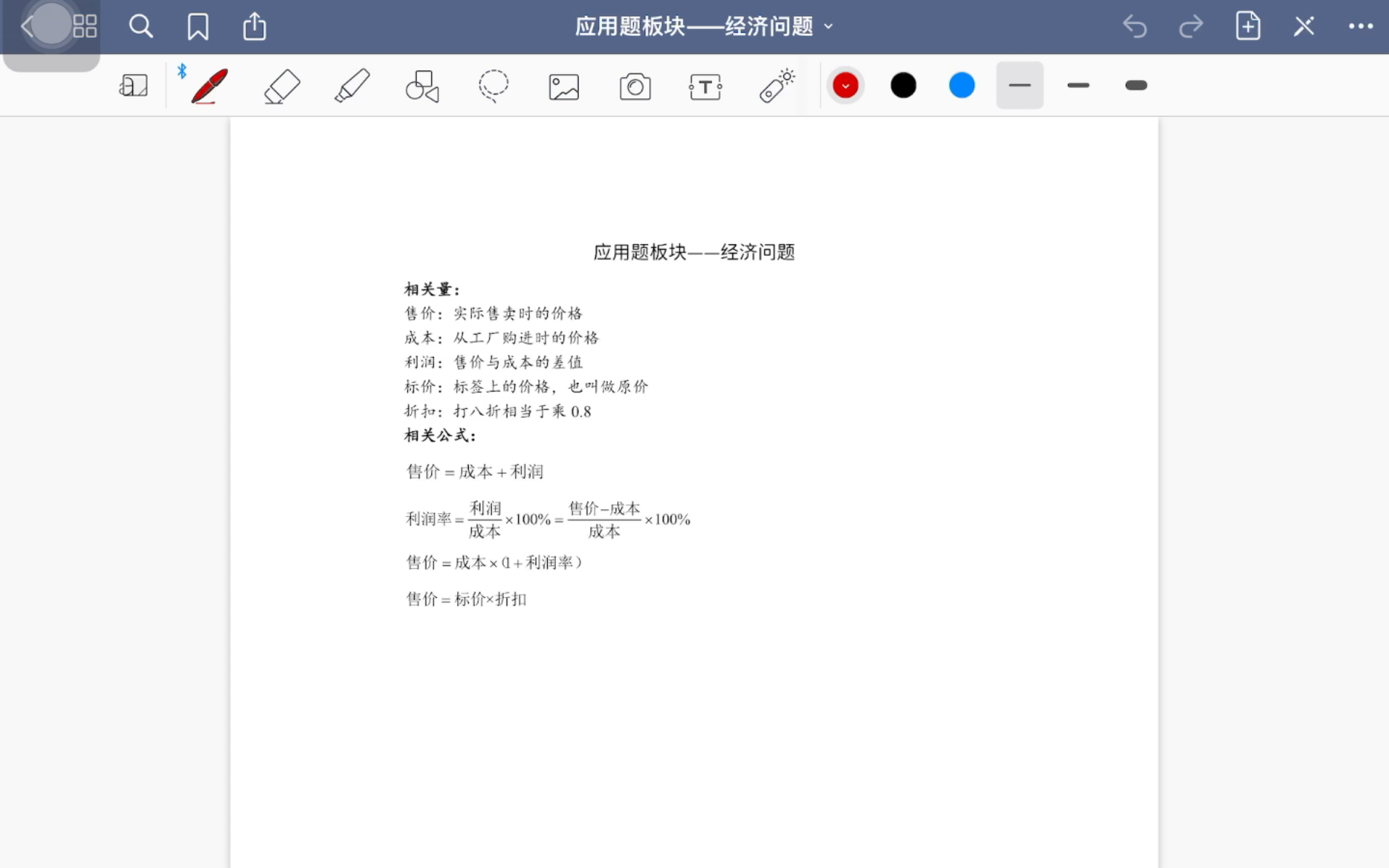Click the line starting with 标价：标签上的价格
Image resolution: width=1389 pixels, height=868 pixels.
pos(526,386)
